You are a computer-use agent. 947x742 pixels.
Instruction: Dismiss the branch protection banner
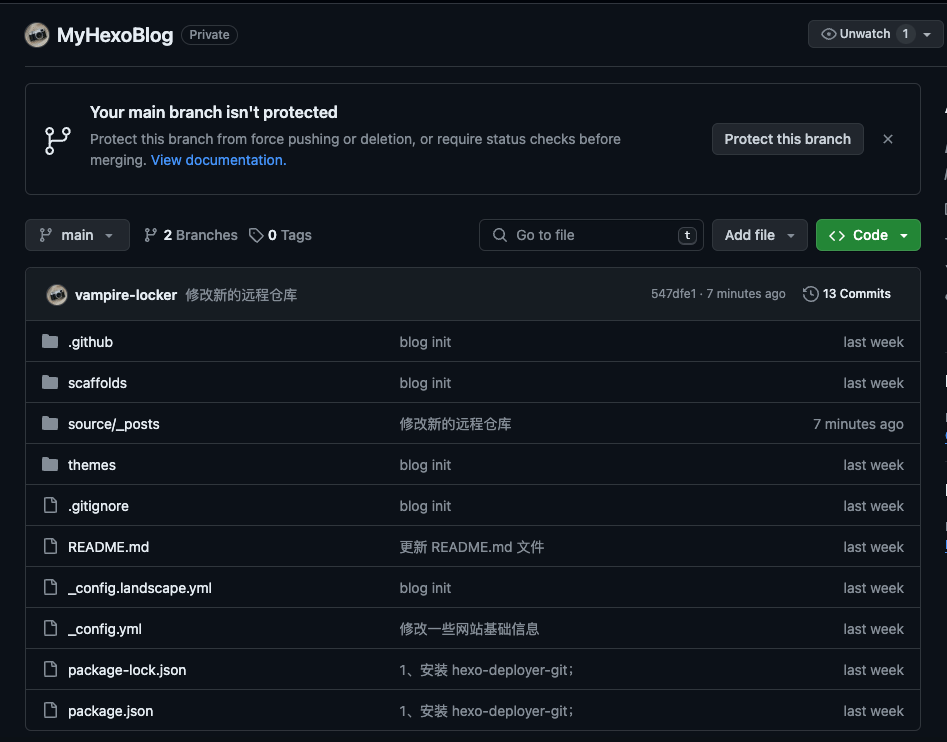(888, 139)
